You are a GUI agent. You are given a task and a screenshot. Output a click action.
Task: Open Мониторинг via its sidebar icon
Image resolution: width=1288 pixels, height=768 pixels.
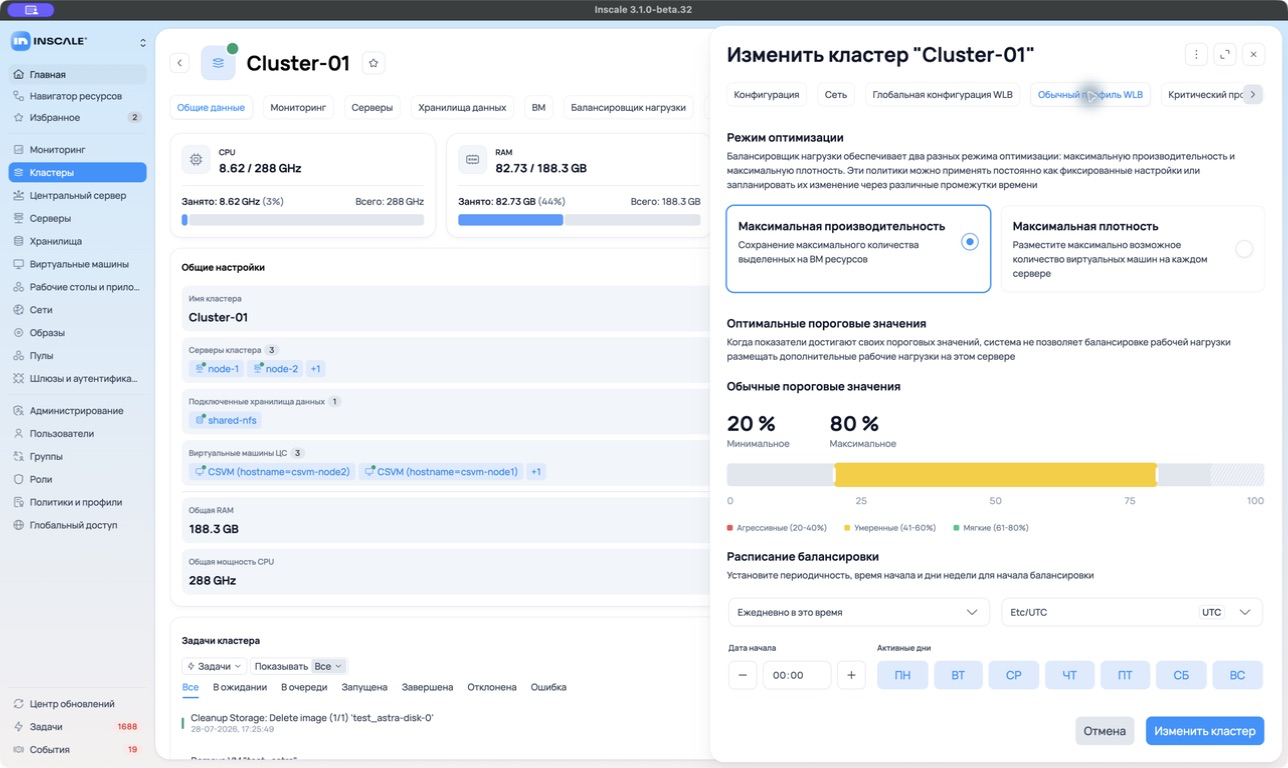[x=19, y=150]
